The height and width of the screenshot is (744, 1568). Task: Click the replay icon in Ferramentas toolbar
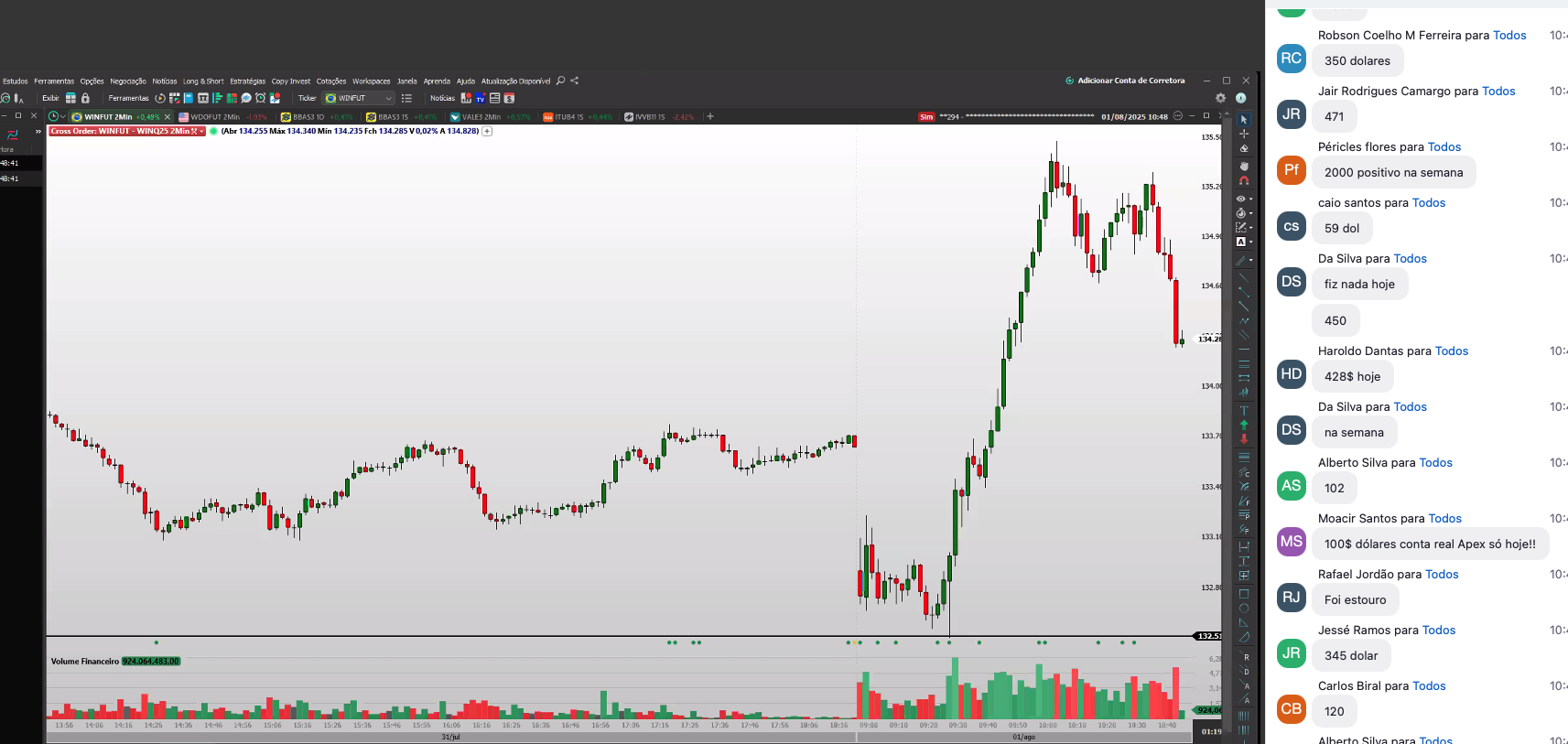[160, 98]
